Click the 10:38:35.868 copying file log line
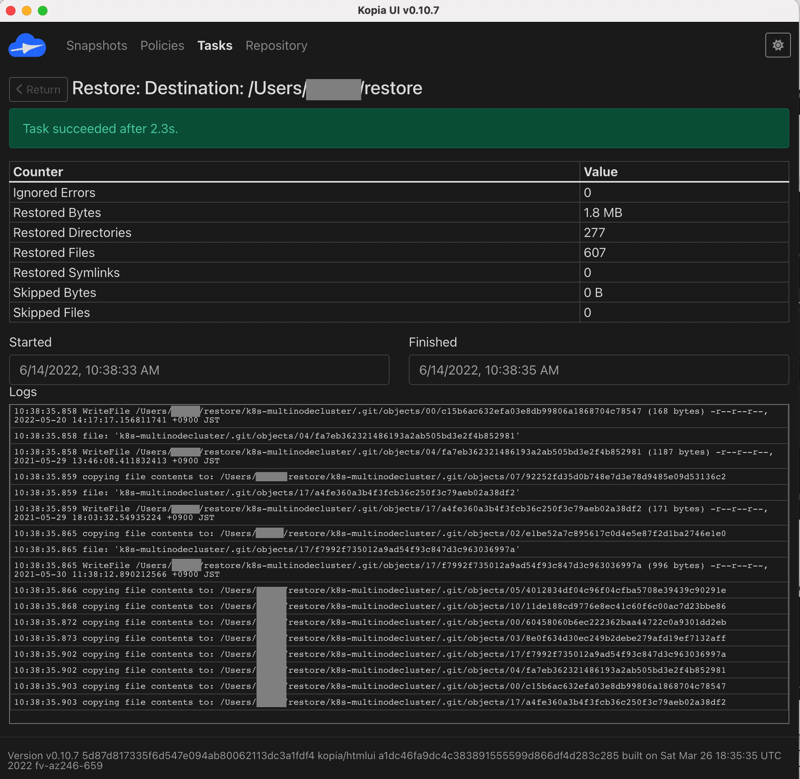800x779 pixels. coord(399,606)
